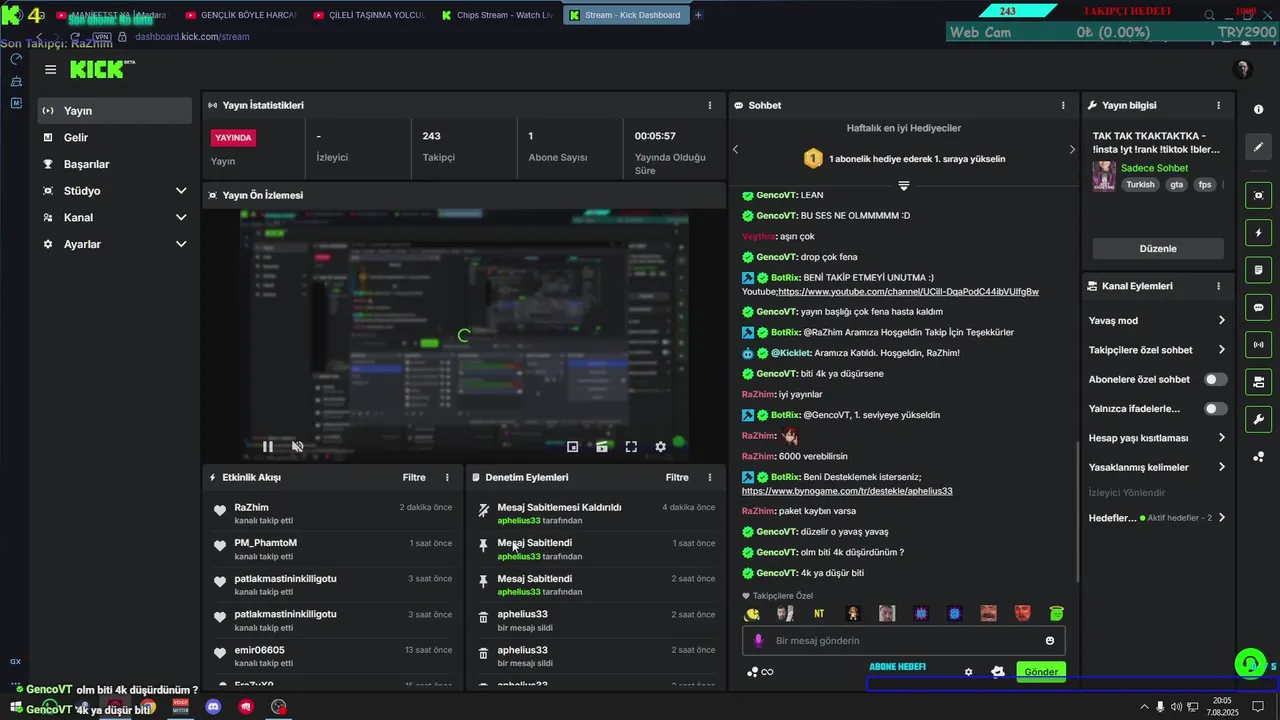The image size is (1280, 720).
Task: Toggle Abonelere özel sohbet switch
Action: point(1215,380)
